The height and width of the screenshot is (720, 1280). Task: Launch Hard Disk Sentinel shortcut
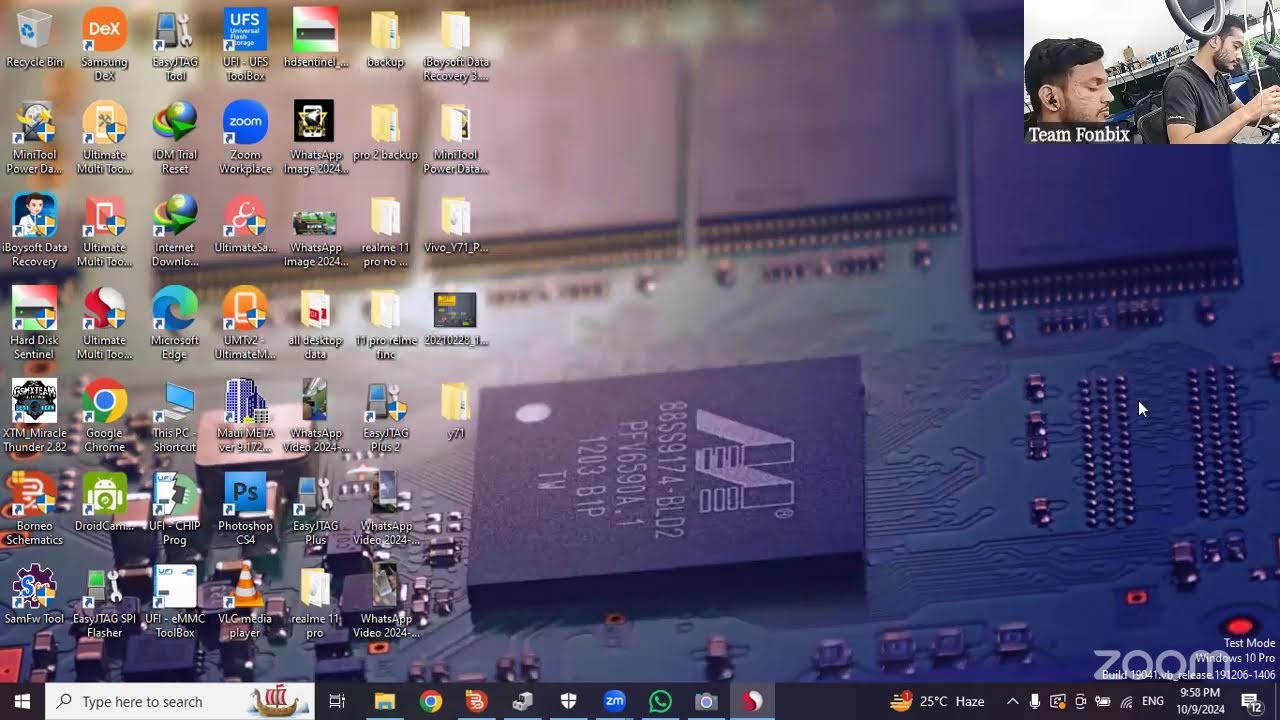[34, 324]
